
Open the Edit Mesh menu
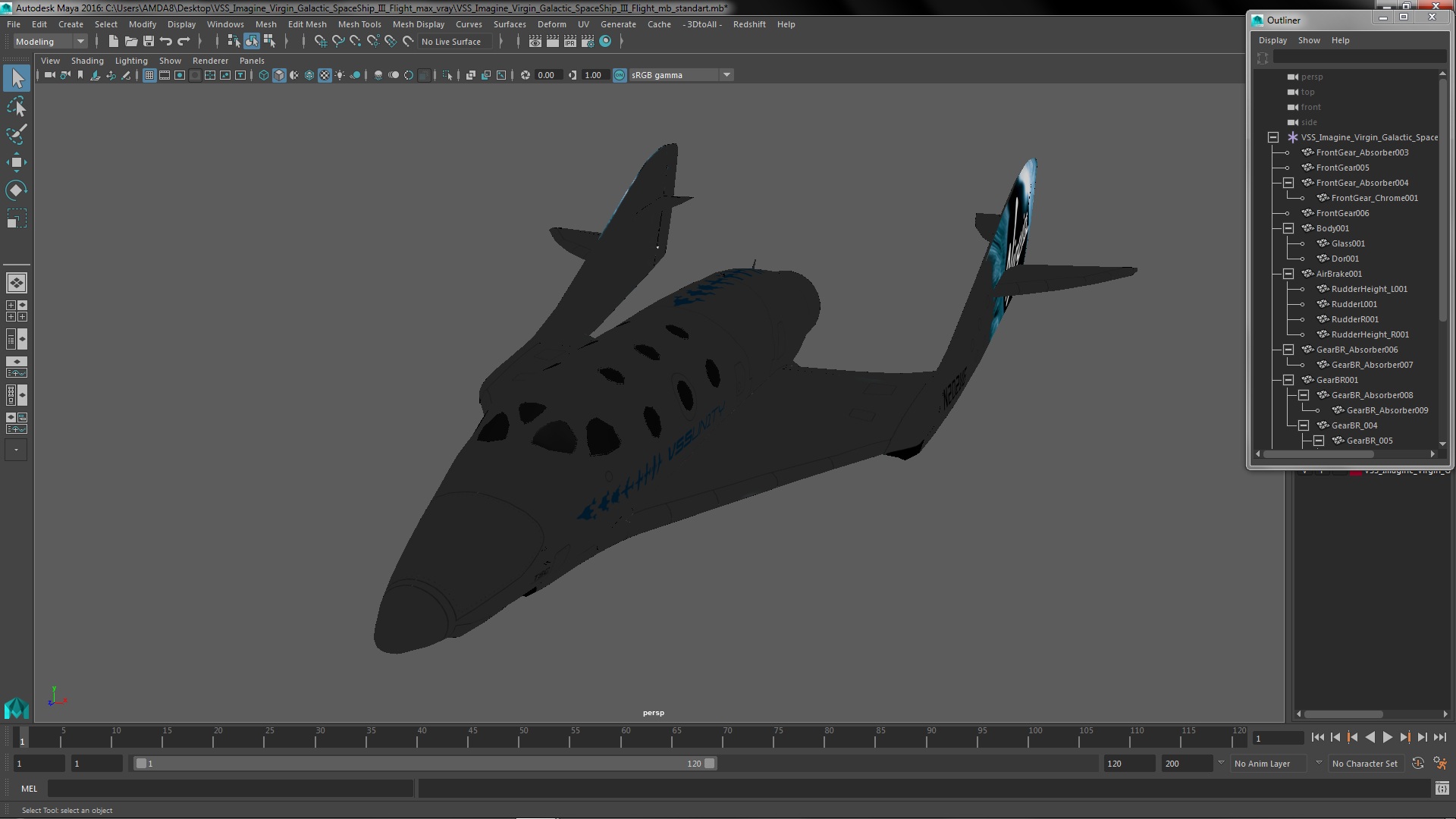[307, 24]
